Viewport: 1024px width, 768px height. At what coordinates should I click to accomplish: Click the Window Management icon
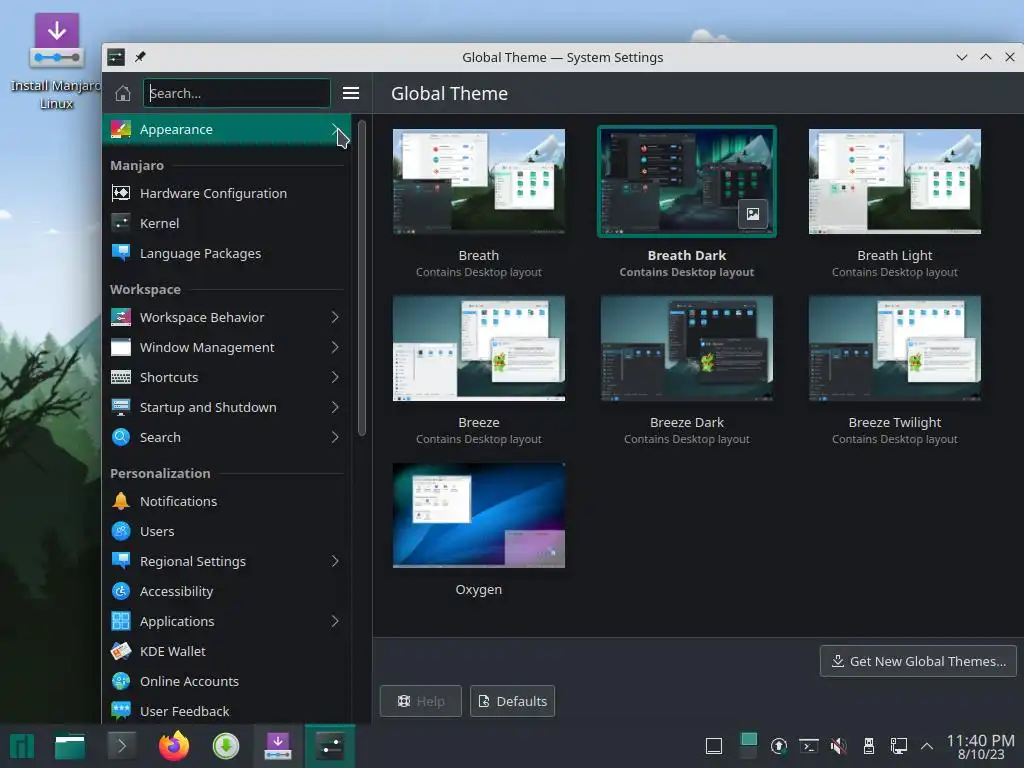coord(121,347)
